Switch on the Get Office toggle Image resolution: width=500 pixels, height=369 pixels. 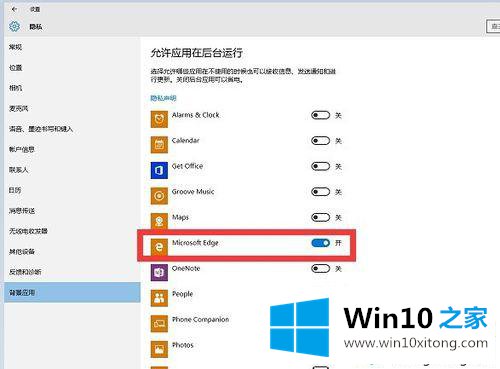pyautogui.click(x=320, y=166)
